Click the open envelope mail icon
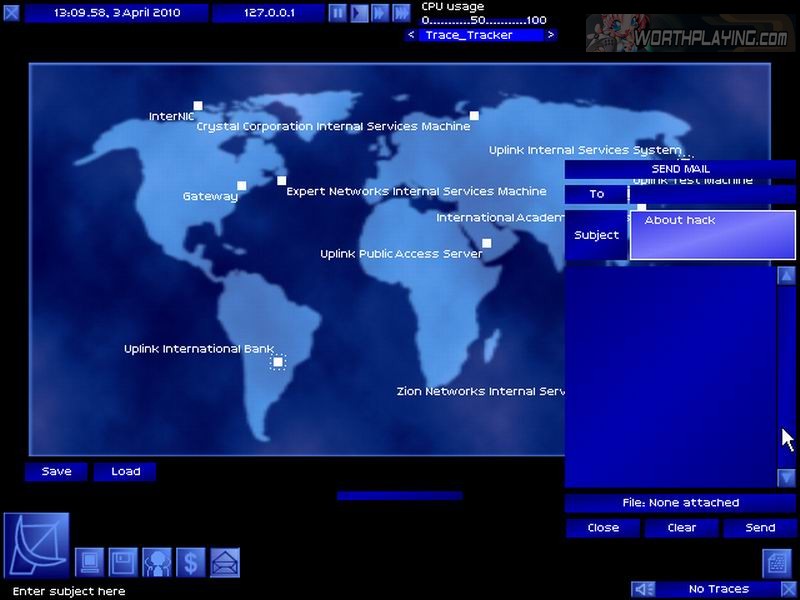 coord(225,562)
